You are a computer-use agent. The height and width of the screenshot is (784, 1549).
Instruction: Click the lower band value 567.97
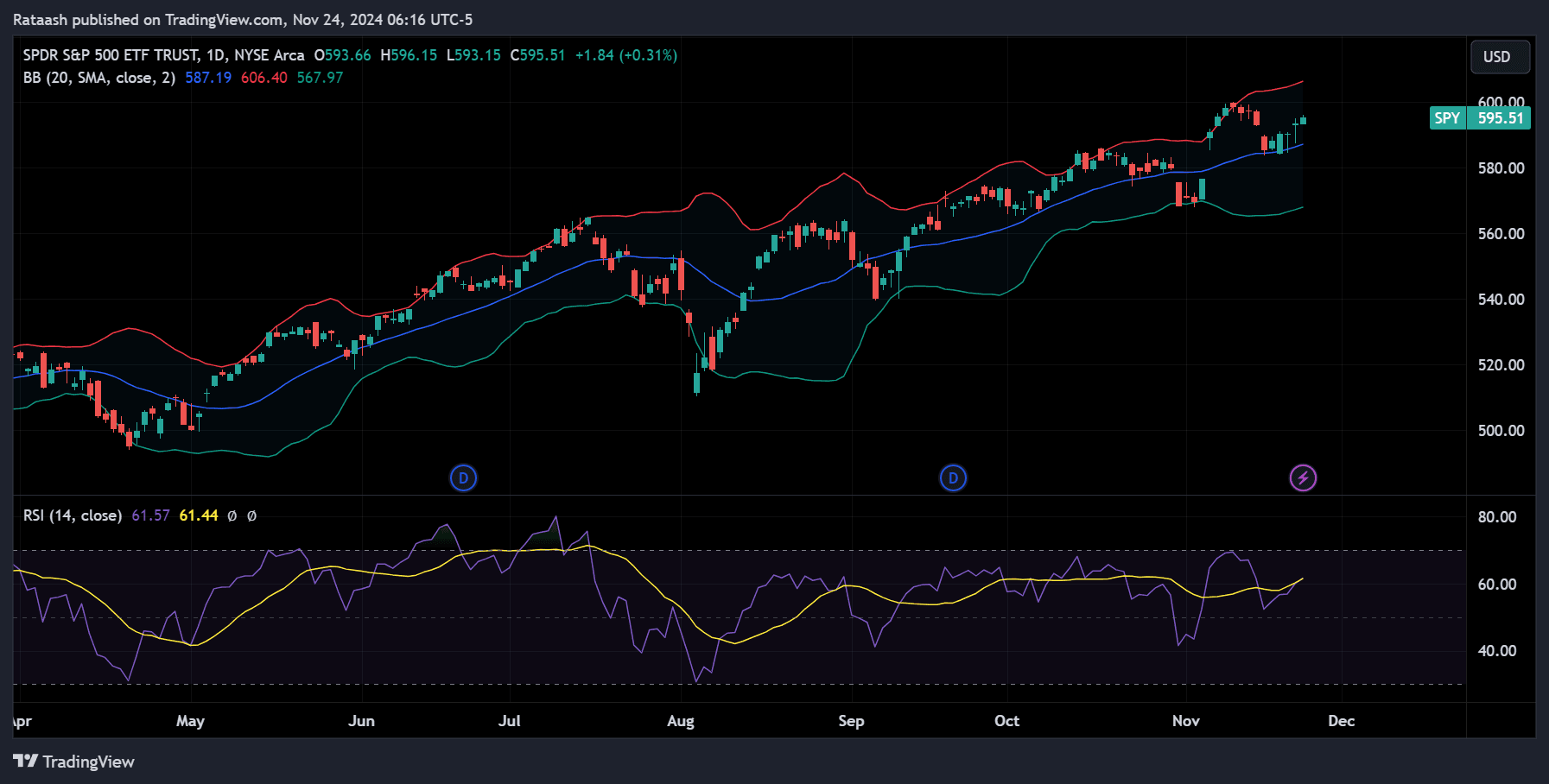[x=321, y=78]
